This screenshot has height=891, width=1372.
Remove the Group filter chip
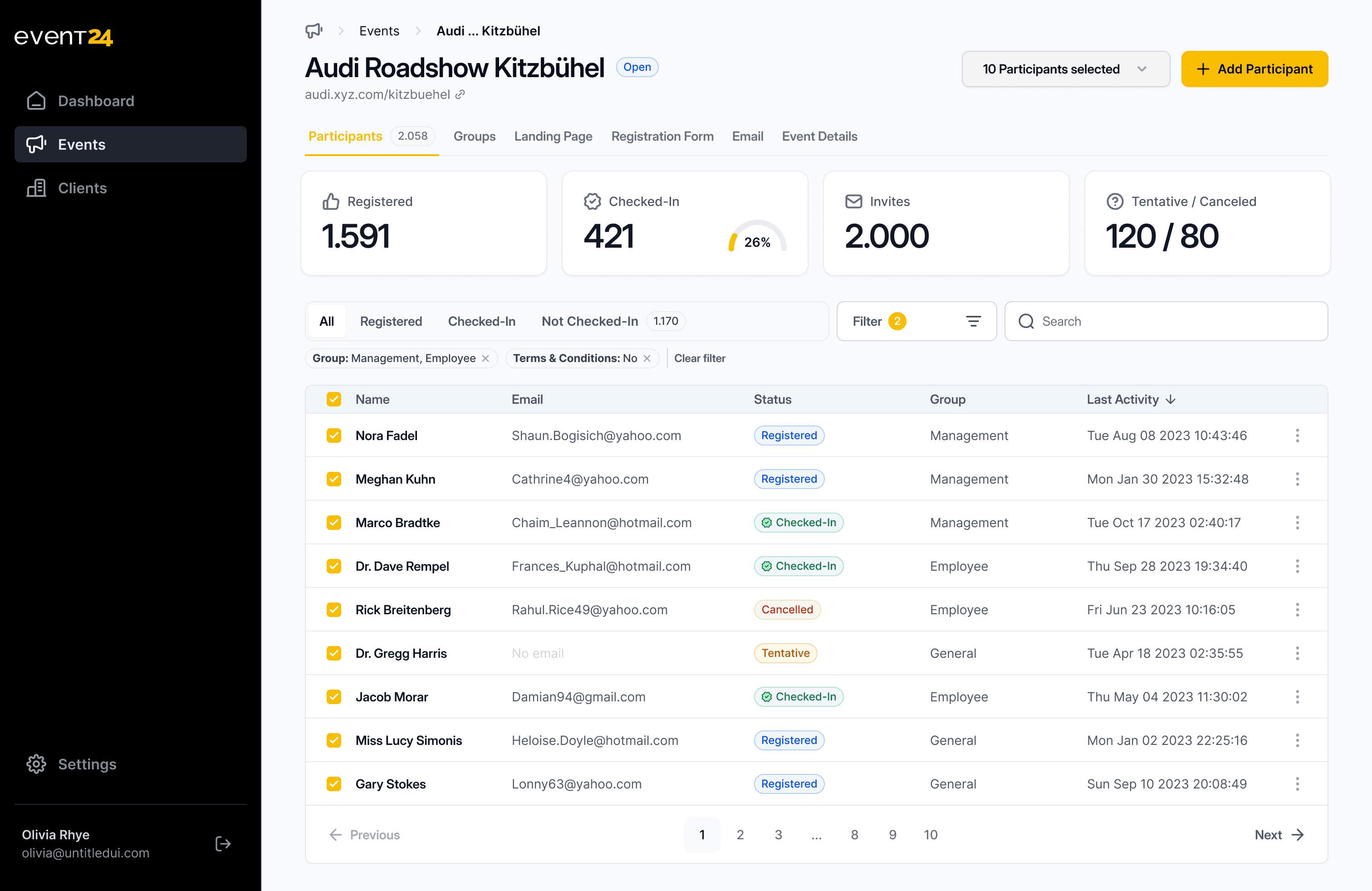coord(486,358)
